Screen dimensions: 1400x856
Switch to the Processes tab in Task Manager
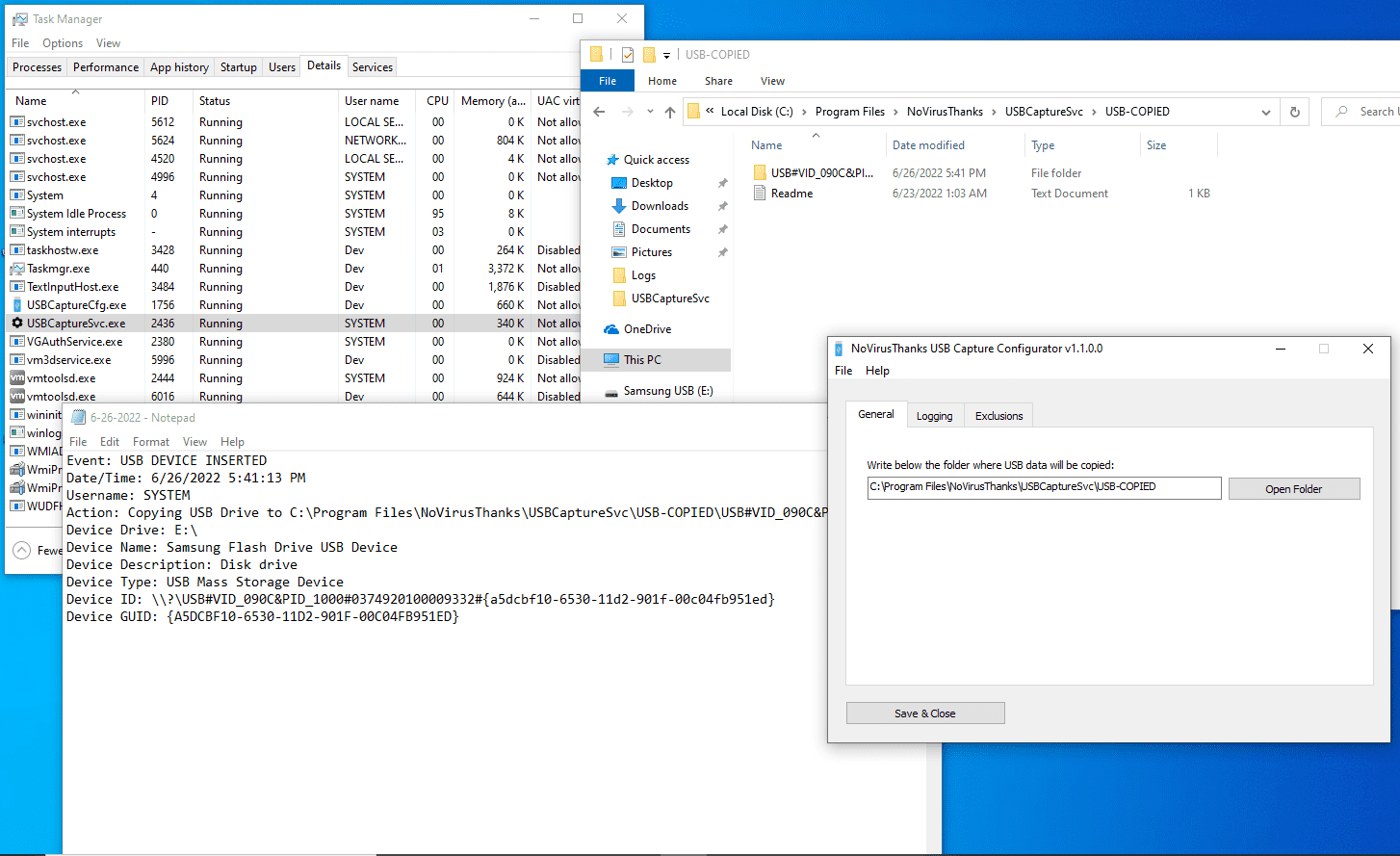38,67
